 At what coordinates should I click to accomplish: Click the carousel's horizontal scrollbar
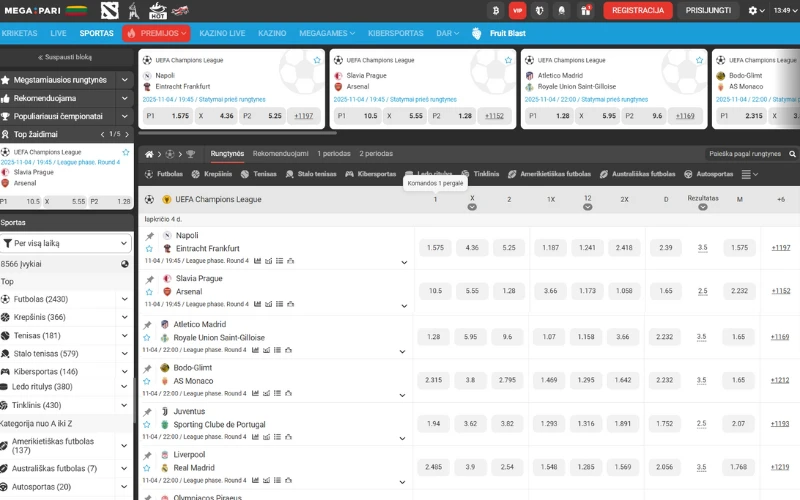coord(240,132)
